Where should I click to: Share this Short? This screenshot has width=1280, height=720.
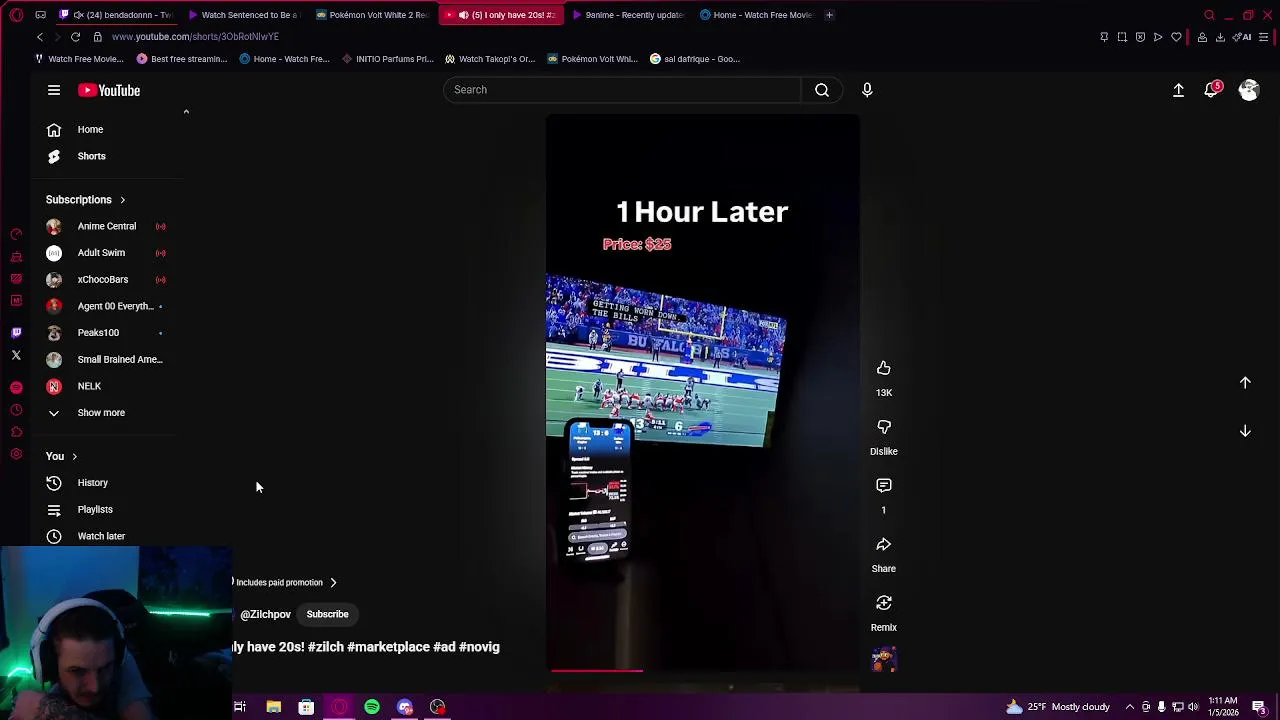(x=884, y=545)
